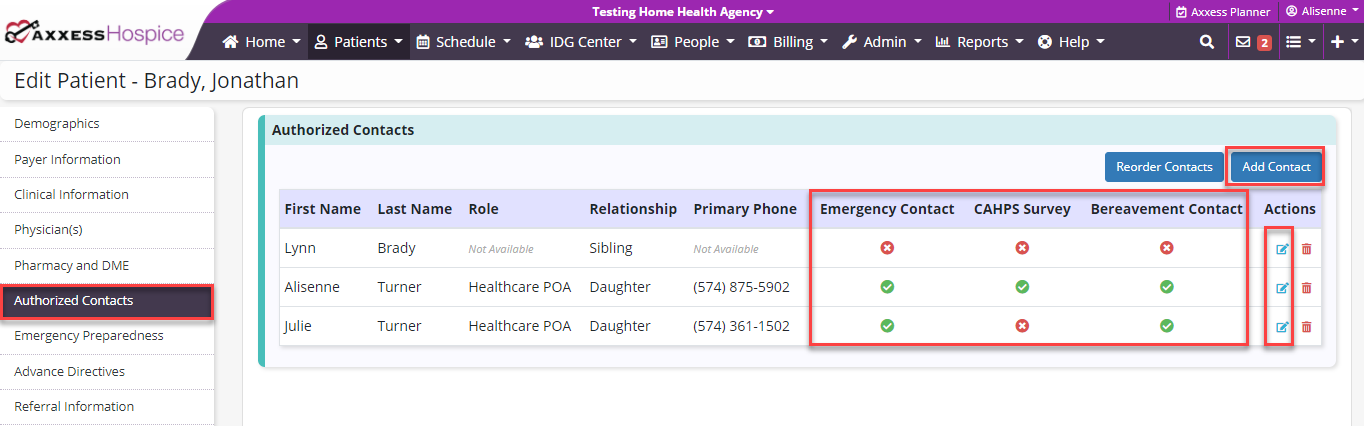Click the Add Contact button
The width and height of the screenshot is (1364, 426).
tap(1276, 167)
